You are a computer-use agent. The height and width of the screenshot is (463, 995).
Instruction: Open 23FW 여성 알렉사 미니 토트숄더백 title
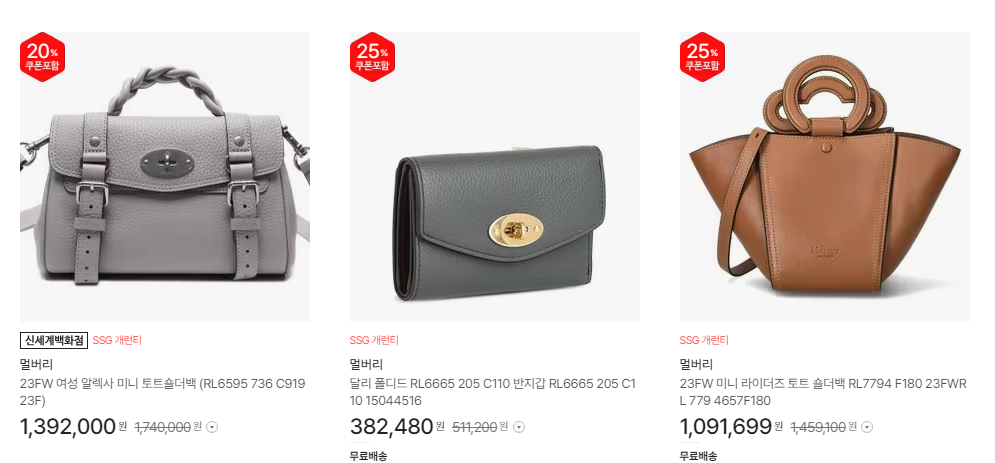(162, 392)
